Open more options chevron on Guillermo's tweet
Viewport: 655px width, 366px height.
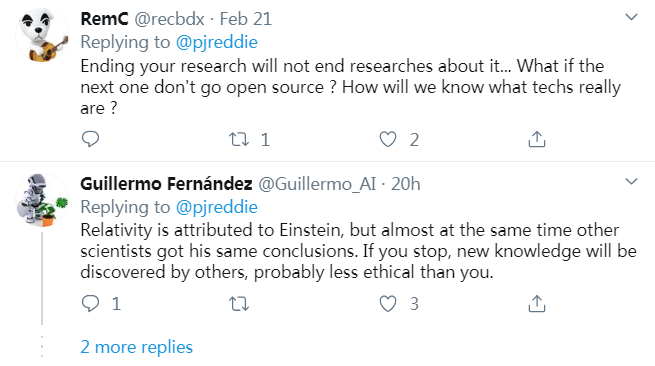[x=631, y=182]
